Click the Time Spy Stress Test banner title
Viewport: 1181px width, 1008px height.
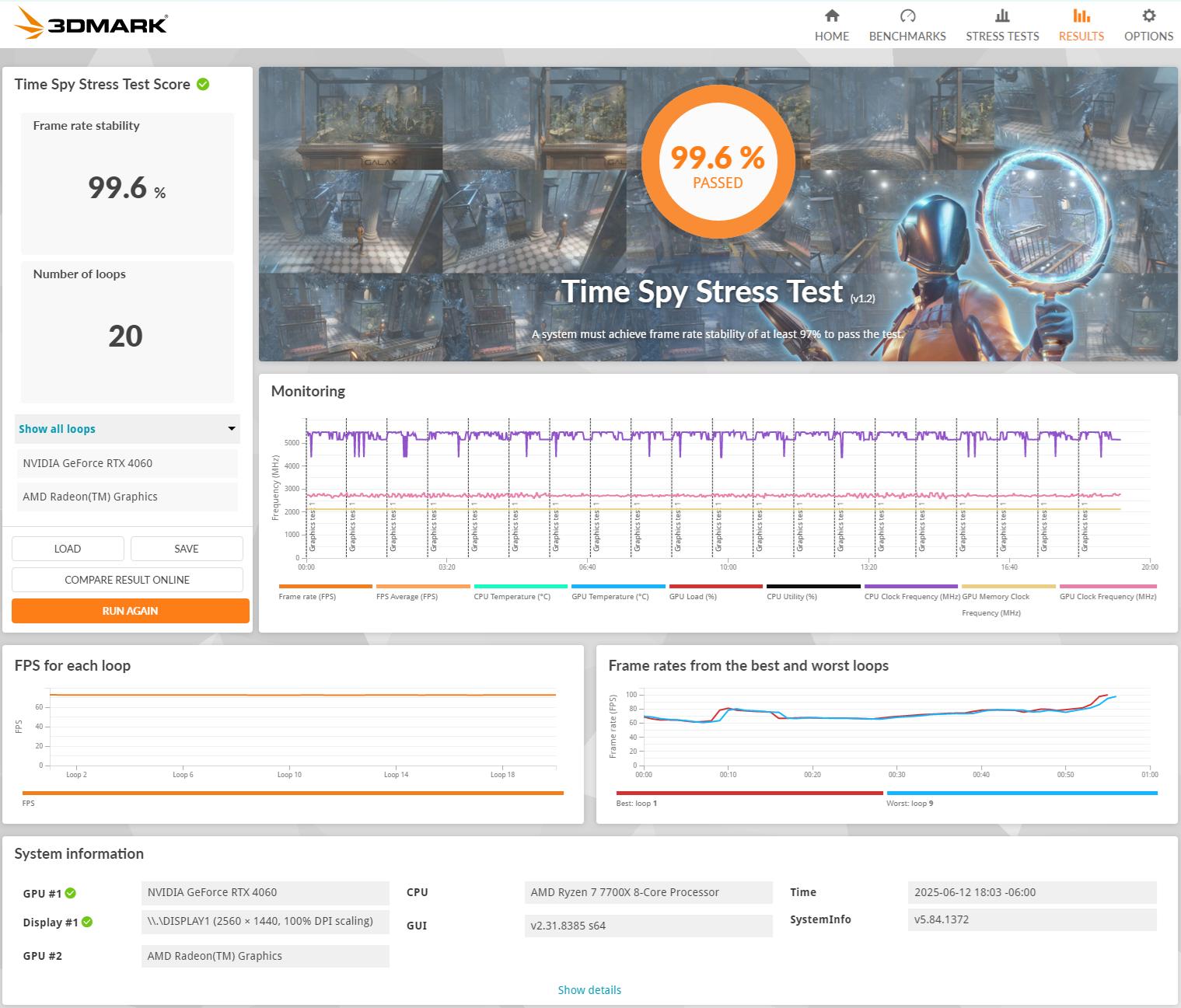[x=702, y=291]
